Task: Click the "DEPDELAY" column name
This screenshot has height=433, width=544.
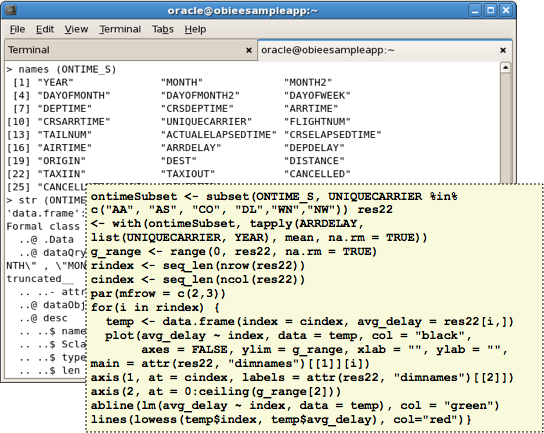Action: [x=314, y=148]
